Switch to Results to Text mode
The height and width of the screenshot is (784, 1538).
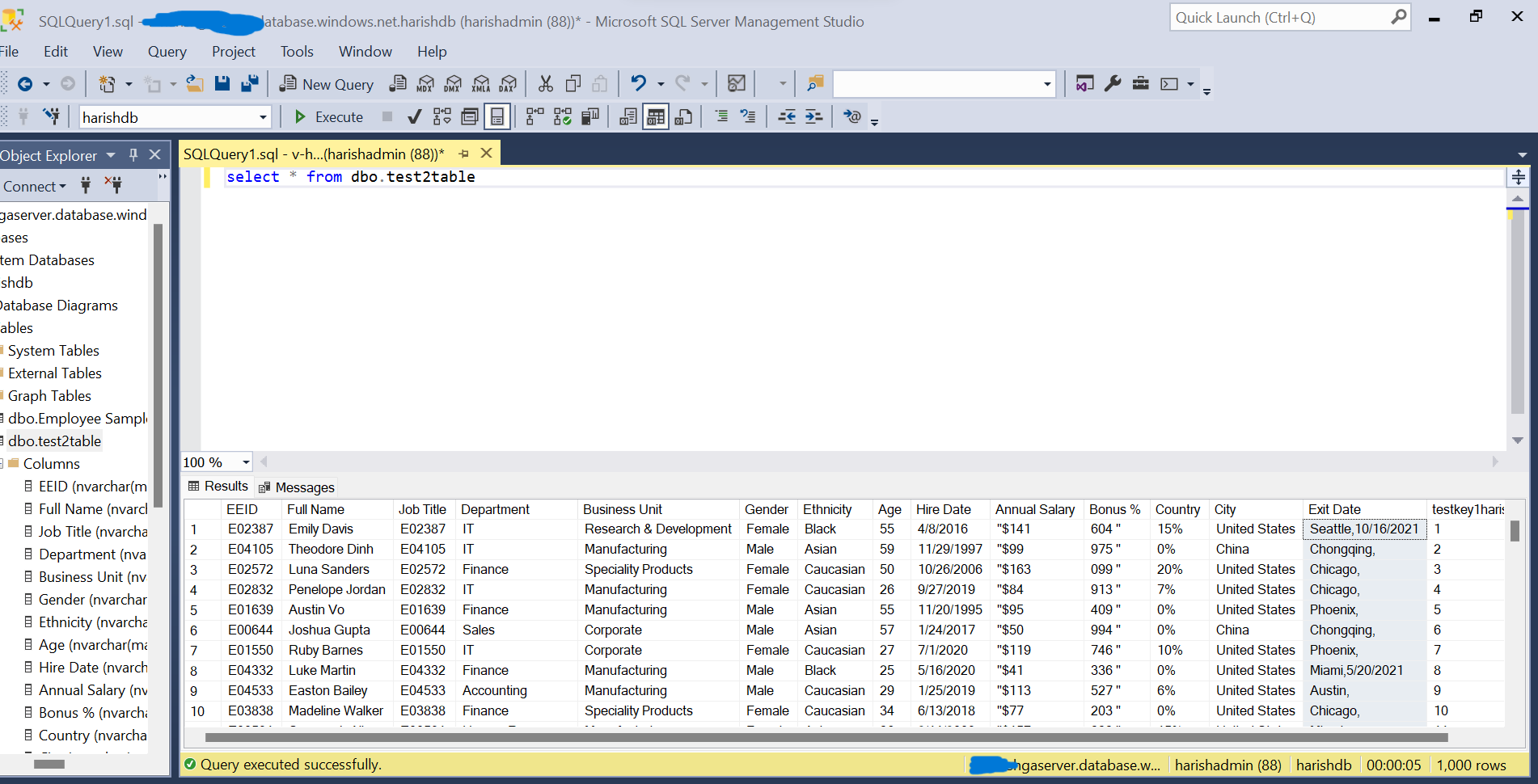click(628, 117)
